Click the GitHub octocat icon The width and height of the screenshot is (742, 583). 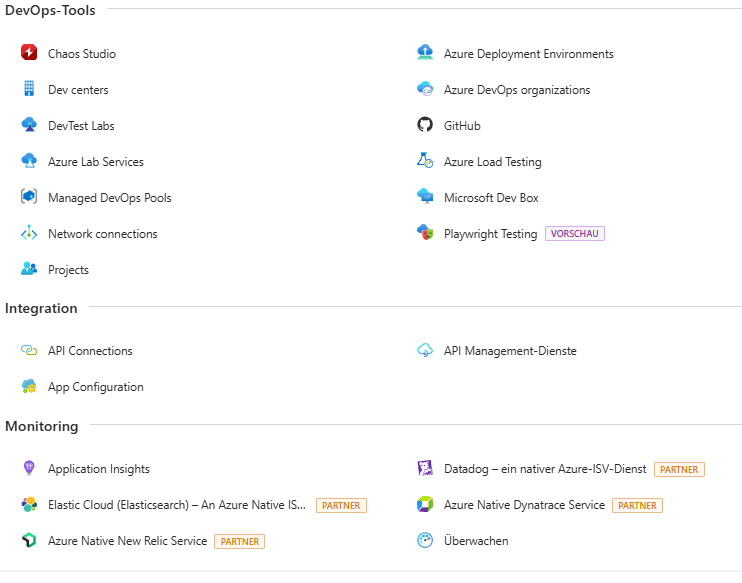[425, 126]
